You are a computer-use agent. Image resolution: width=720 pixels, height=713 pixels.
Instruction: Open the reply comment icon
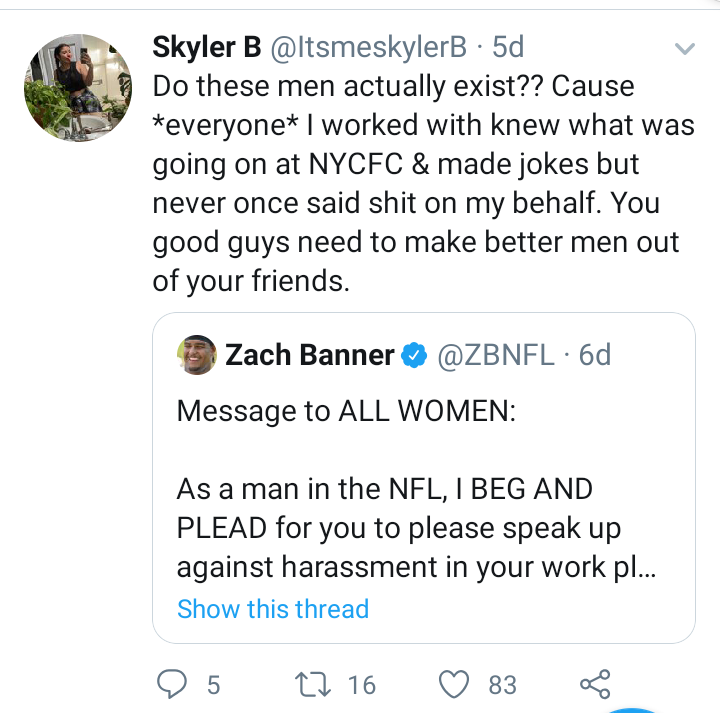[172, 684]
